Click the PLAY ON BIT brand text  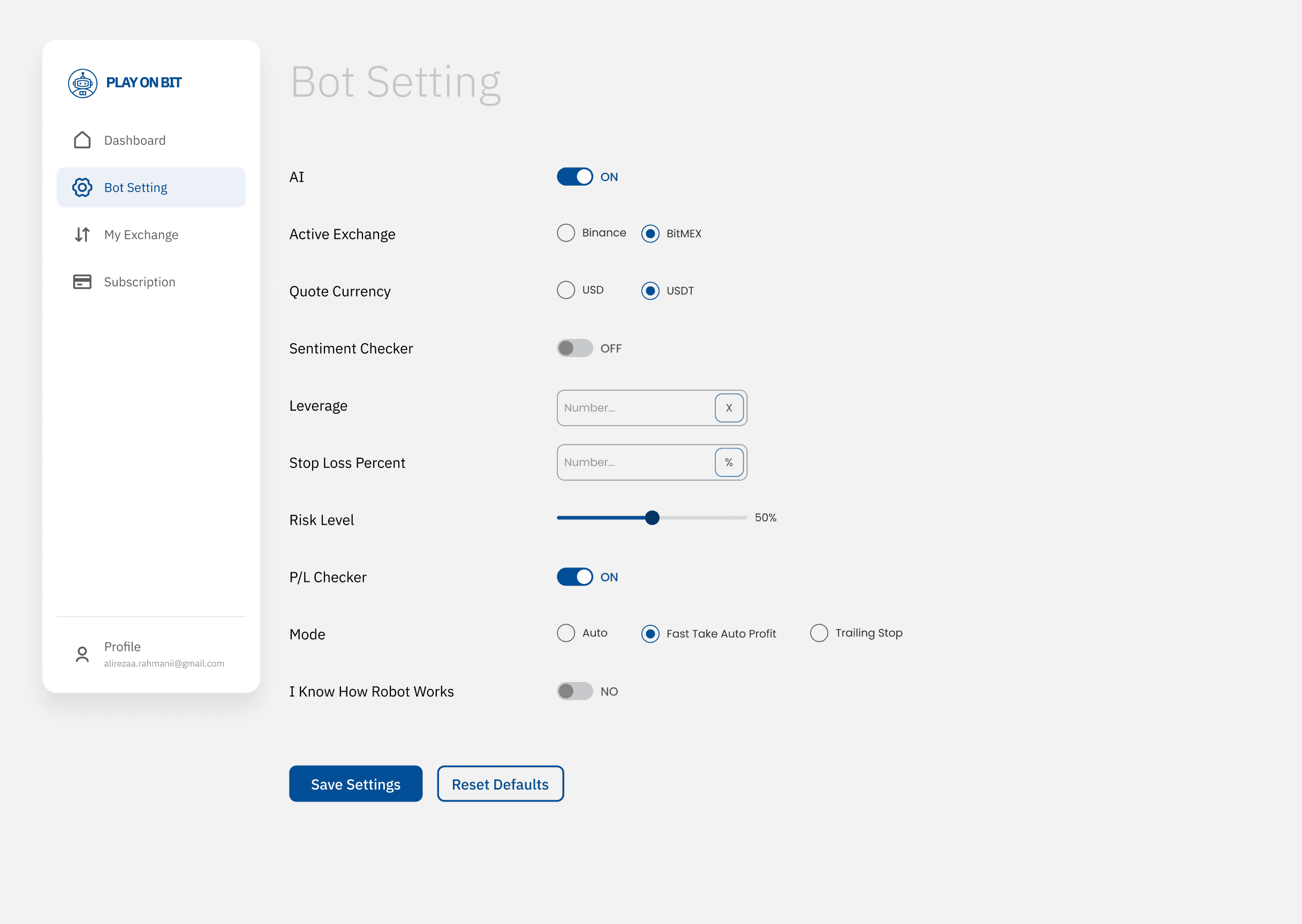pyautogui.click(x=144, y=82)
